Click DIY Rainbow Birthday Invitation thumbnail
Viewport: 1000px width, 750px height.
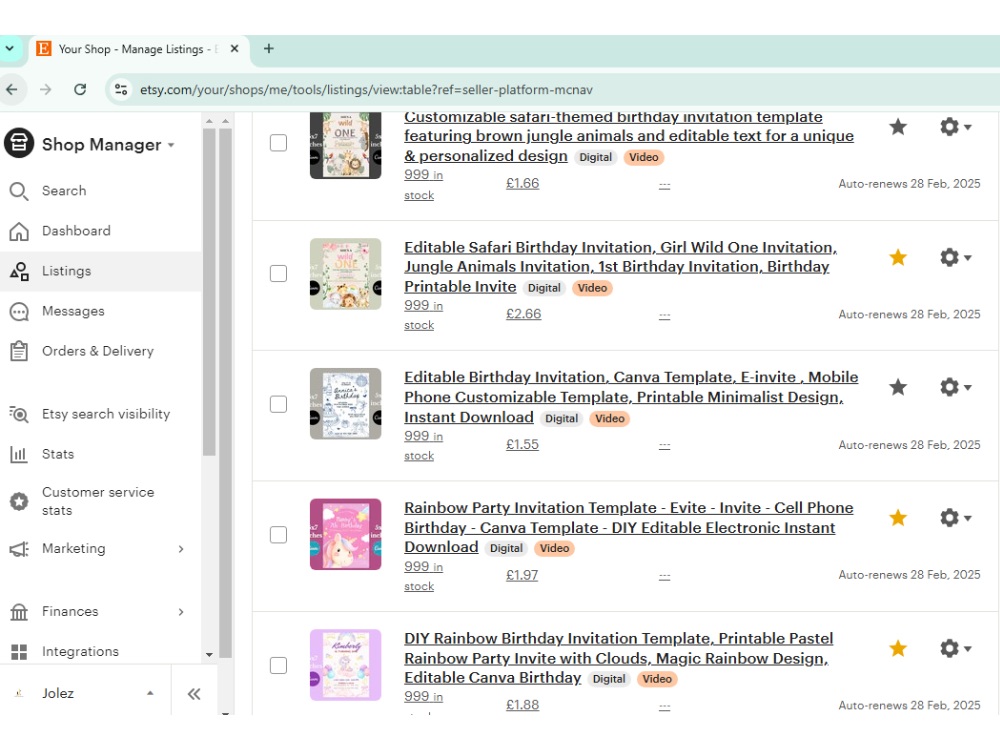(346, 665)
